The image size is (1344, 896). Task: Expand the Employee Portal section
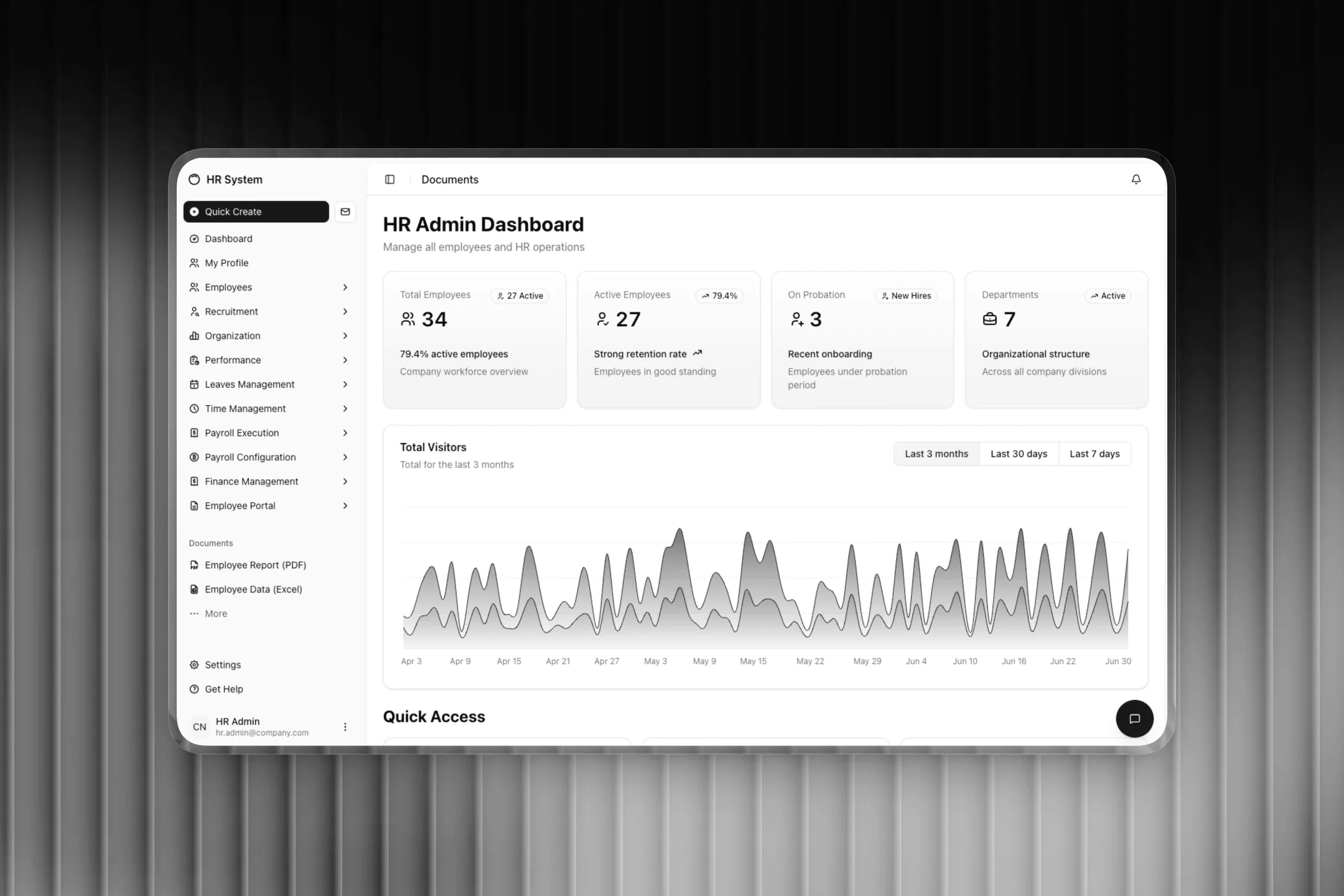pyautogui.click(x=346, y=505)
